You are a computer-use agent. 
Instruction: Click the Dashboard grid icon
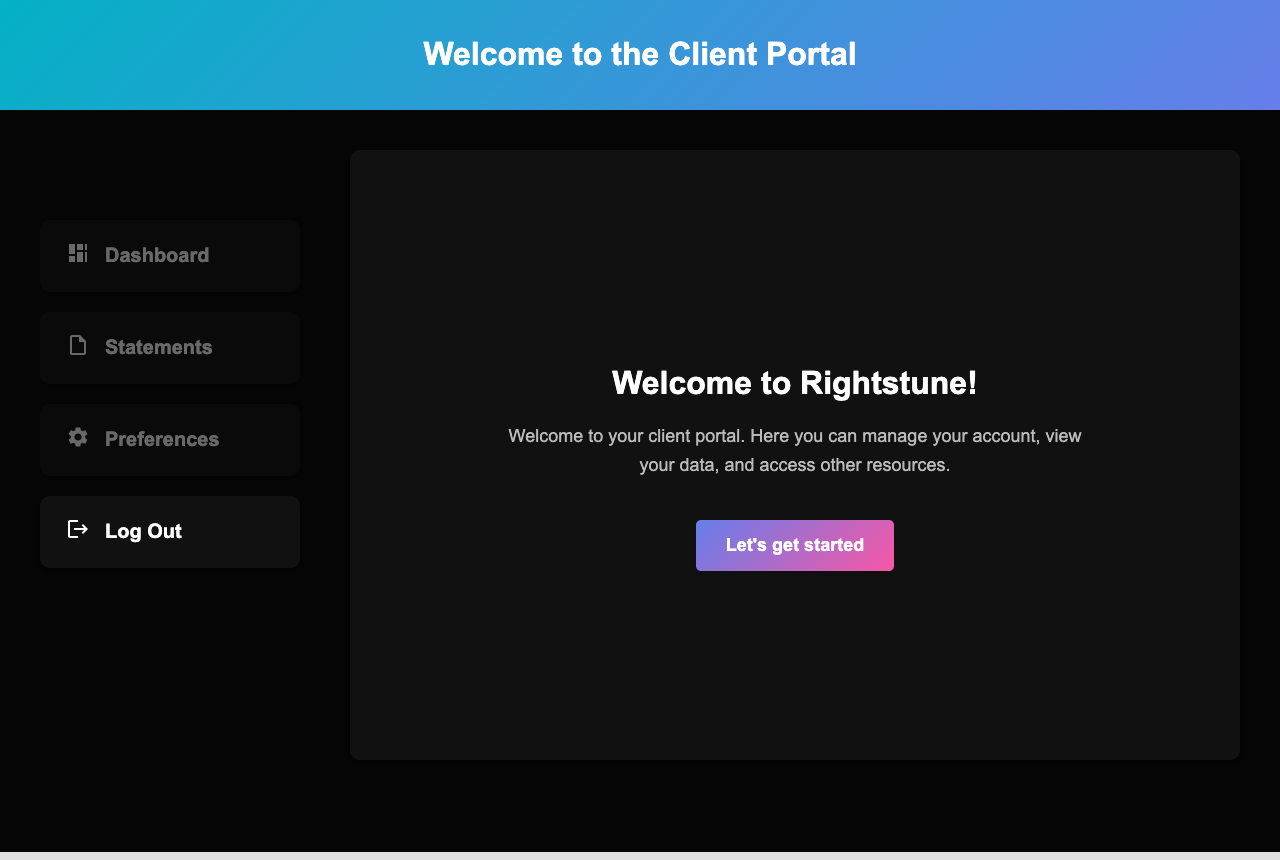(78, 253)
